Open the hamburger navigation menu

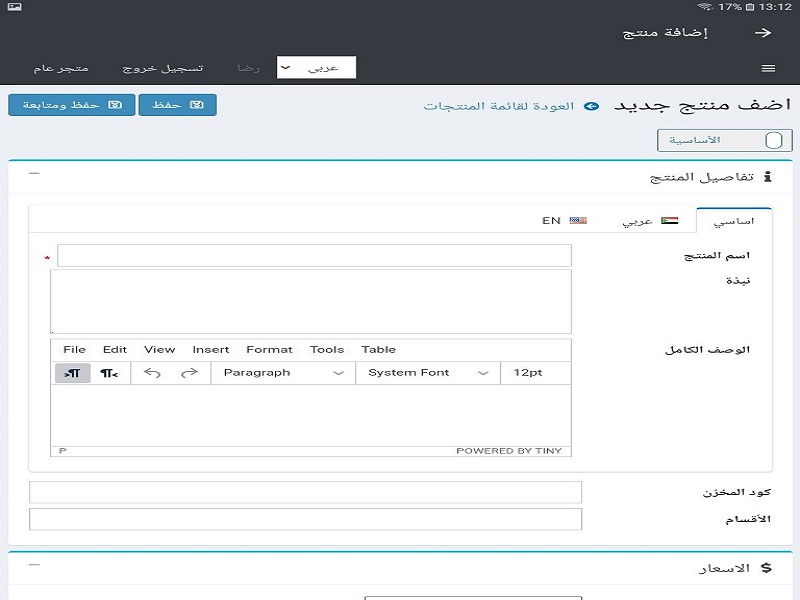pos(768,69)
